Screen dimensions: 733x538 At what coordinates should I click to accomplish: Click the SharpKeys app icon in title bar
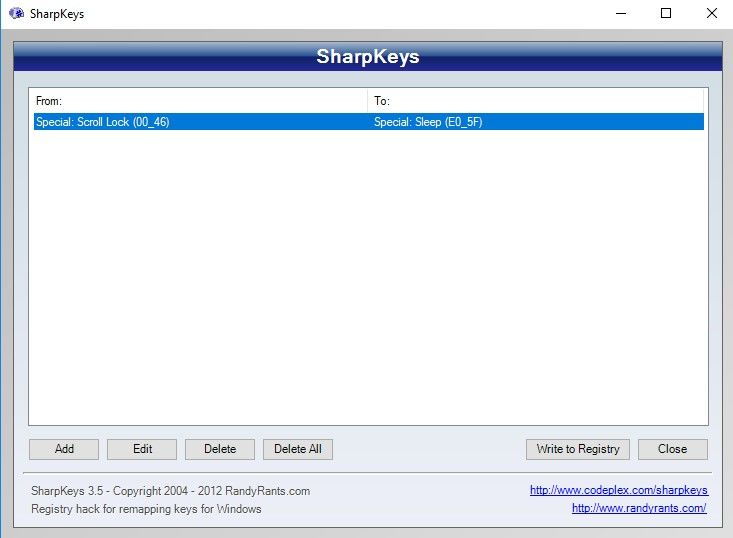pyautogui.click(x=17, y=13)
